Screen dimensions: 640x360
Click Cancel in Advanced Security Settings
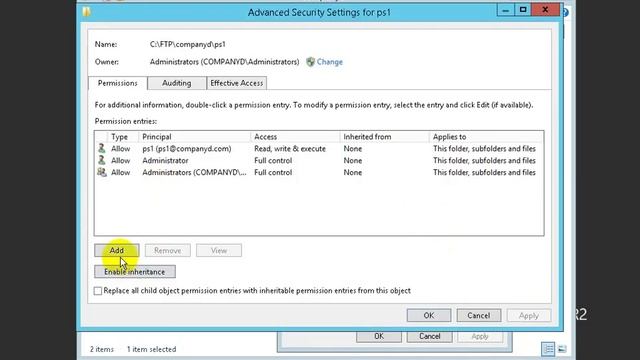479,316
